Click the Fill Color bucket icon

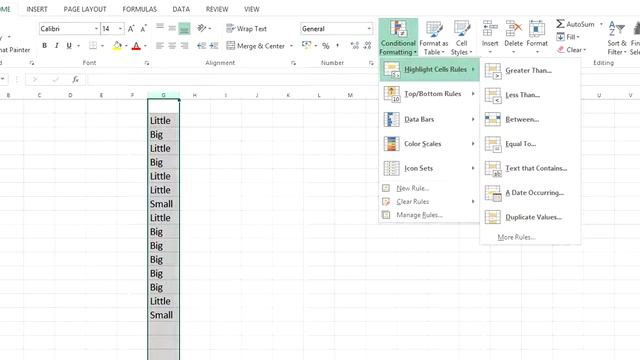[x=117, y=46]
